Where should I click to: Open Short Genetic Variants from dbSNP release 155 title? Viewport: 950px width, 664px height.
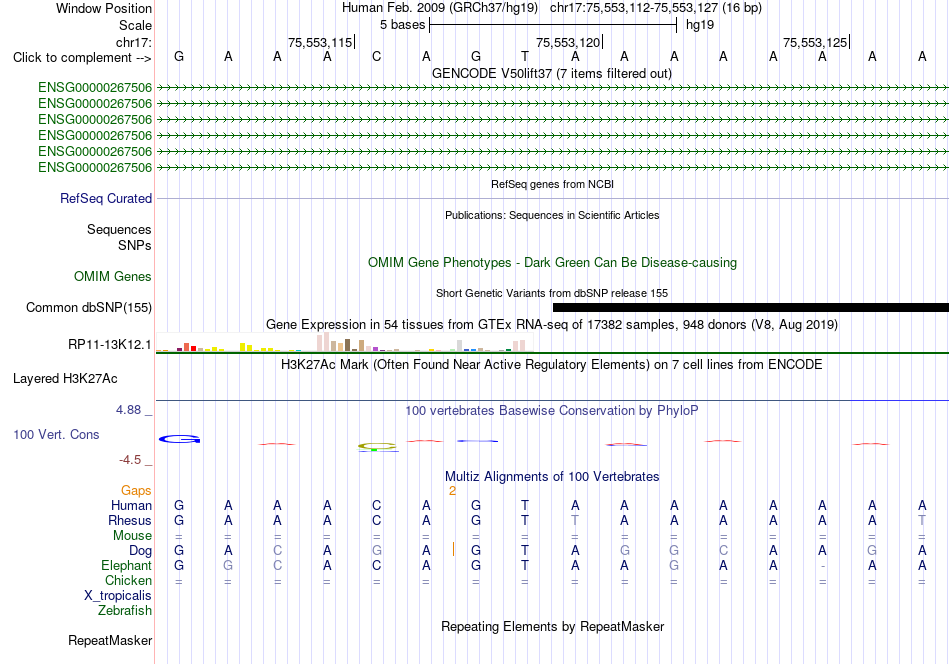click(552, 293)
